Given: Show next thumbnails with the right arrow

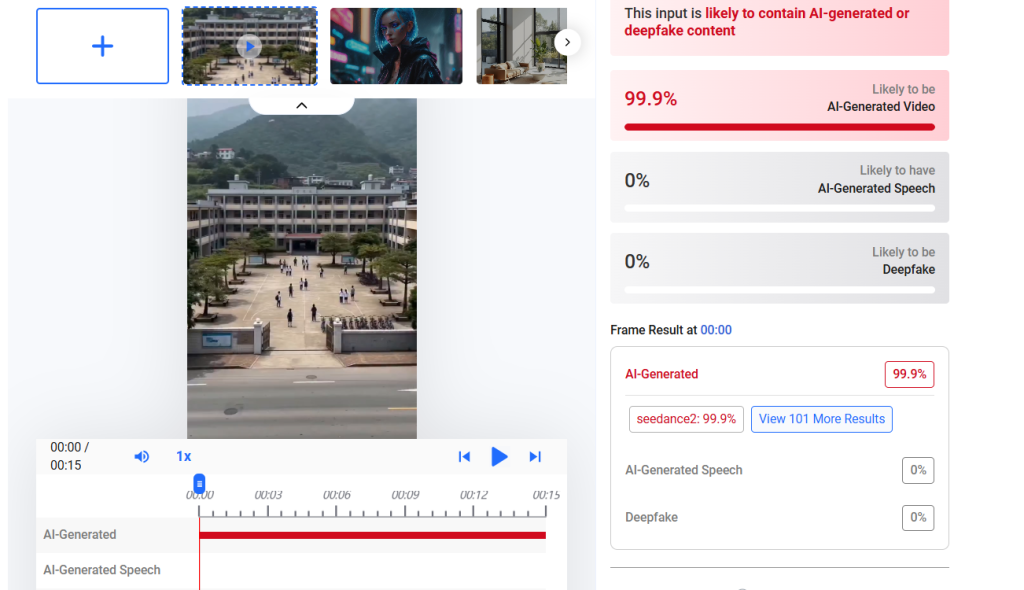Looking at the screenshot, I should click(x=568, y=42).
